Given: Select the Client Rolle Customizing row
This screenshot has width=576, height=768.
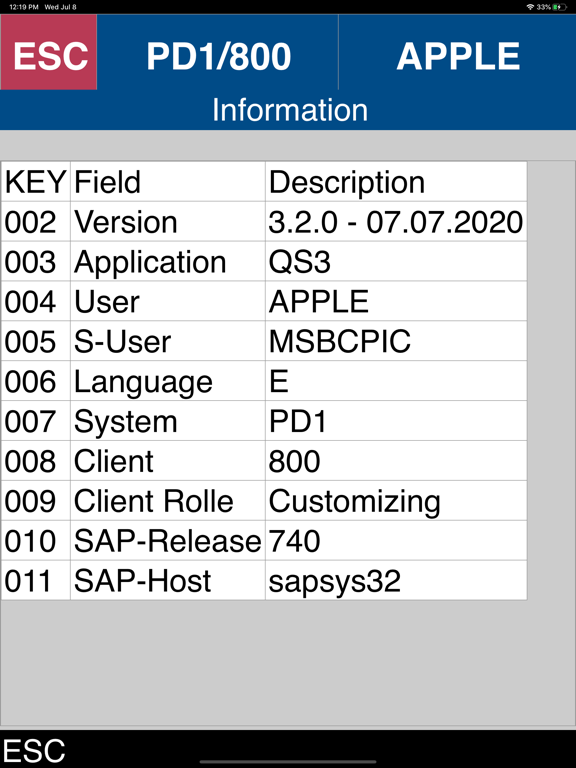Looking at the screenshot, I should [264, 501].
